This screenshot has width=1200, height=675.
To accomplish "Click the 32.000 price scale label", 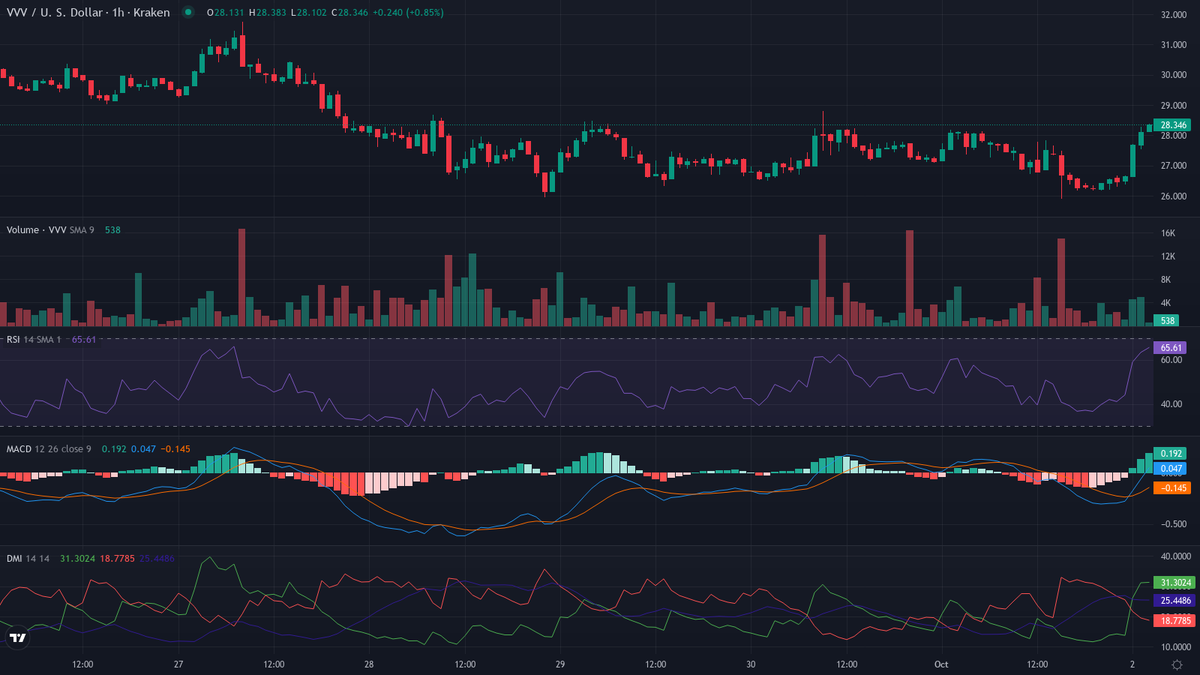I will [1172, 15].
